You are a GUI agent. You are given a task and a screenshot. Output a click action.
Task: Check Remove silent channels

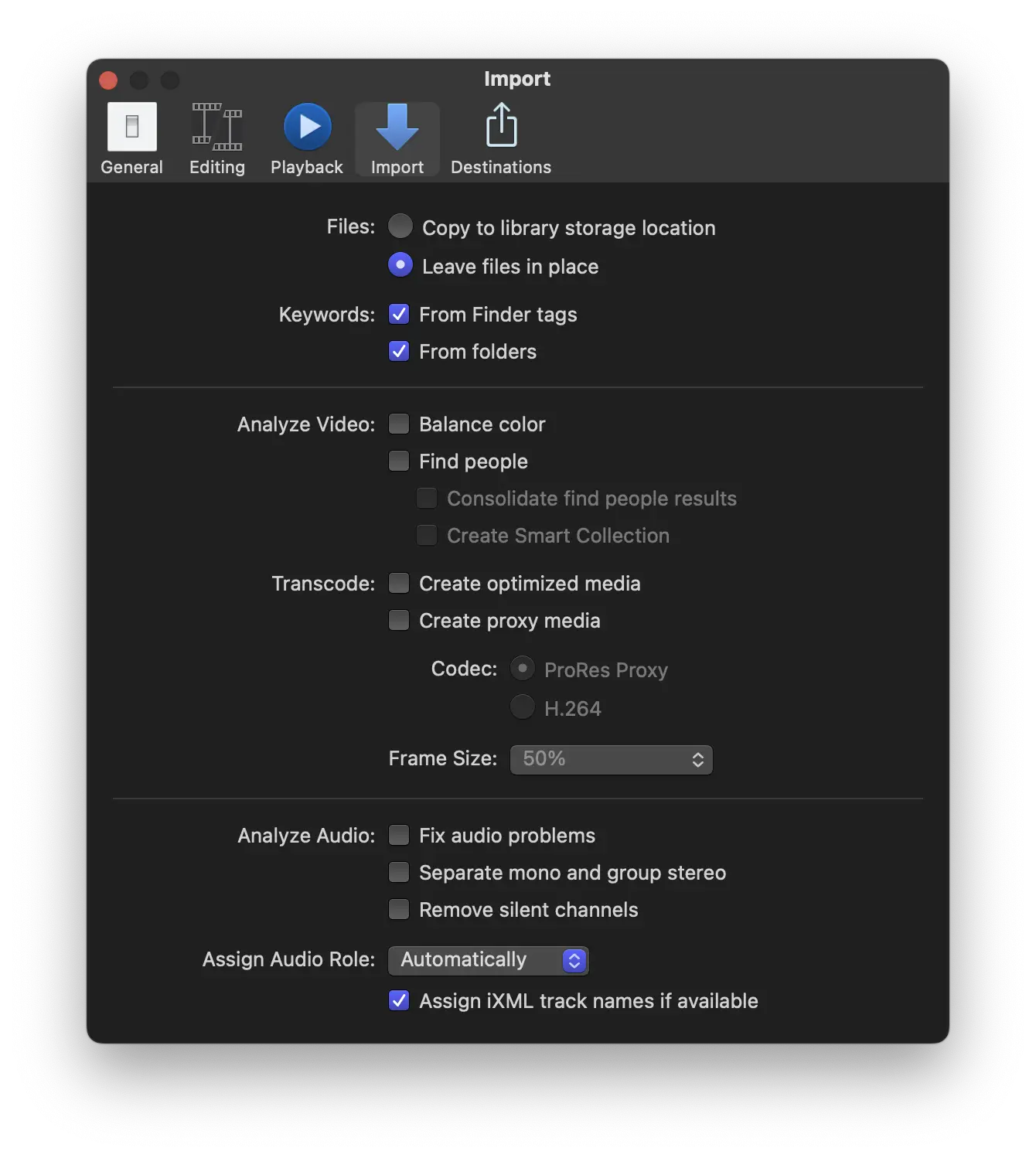(x=399, y=909)
